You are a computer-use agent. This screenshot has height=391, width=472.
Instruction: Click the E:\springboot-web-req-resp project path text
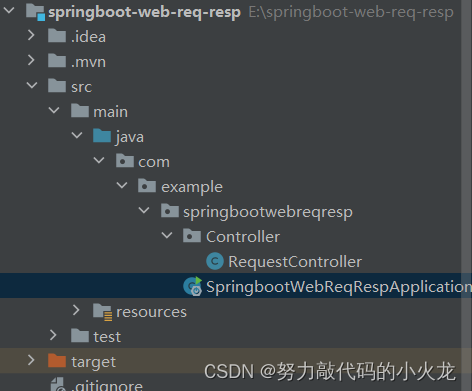[x=351, y=13]
